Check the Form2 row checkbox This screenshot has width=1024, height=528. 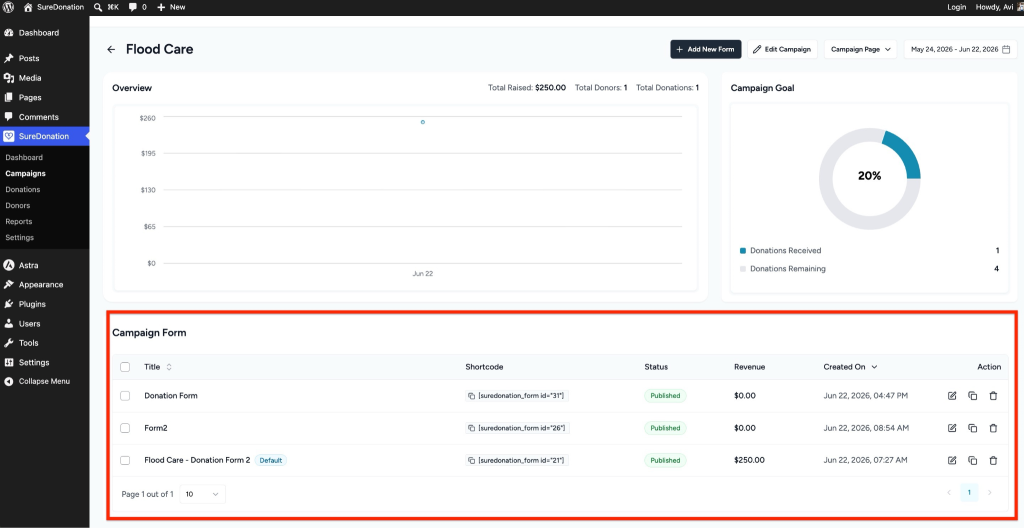pos(125,428)
